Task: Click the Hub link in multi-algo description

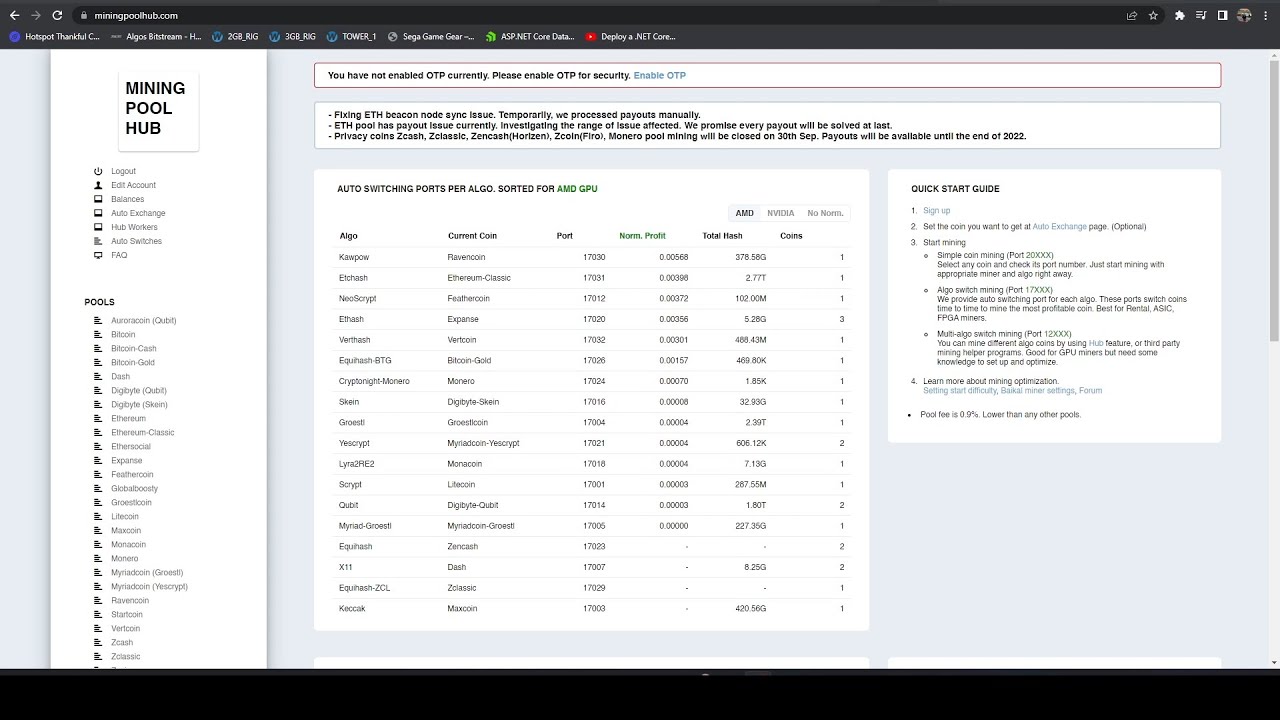Action: pyautogui.click(x=1096, y=343)
